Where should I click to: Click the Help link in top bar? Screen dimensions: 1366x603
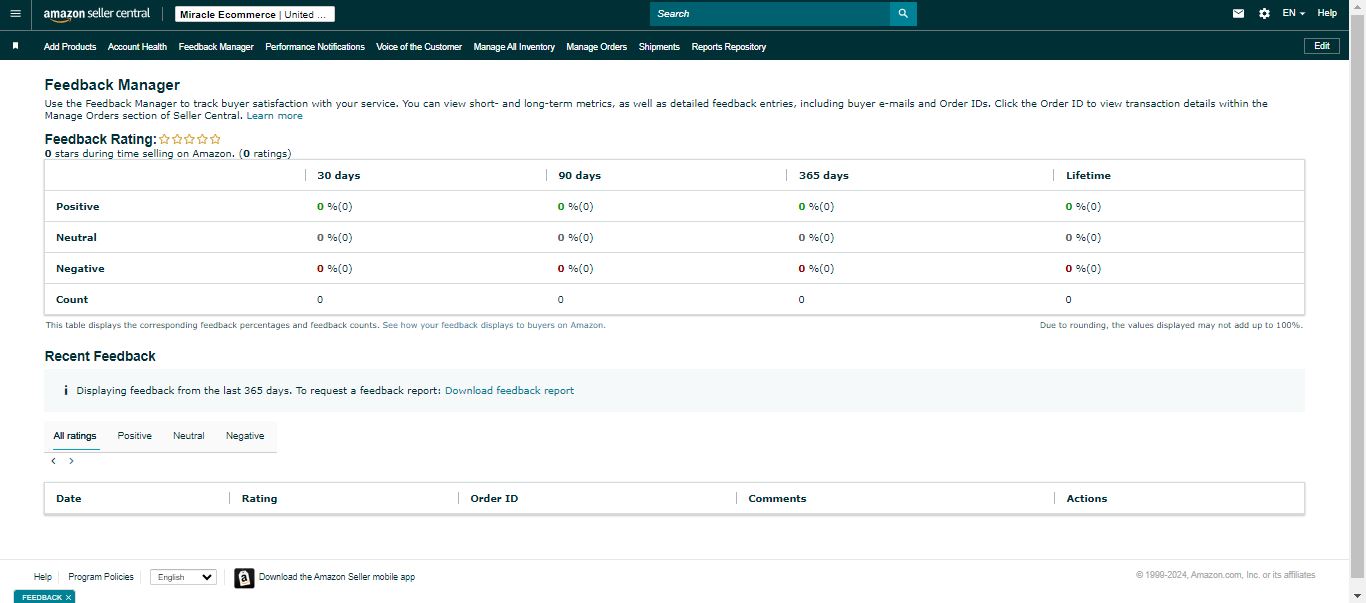pos(1327,14)
